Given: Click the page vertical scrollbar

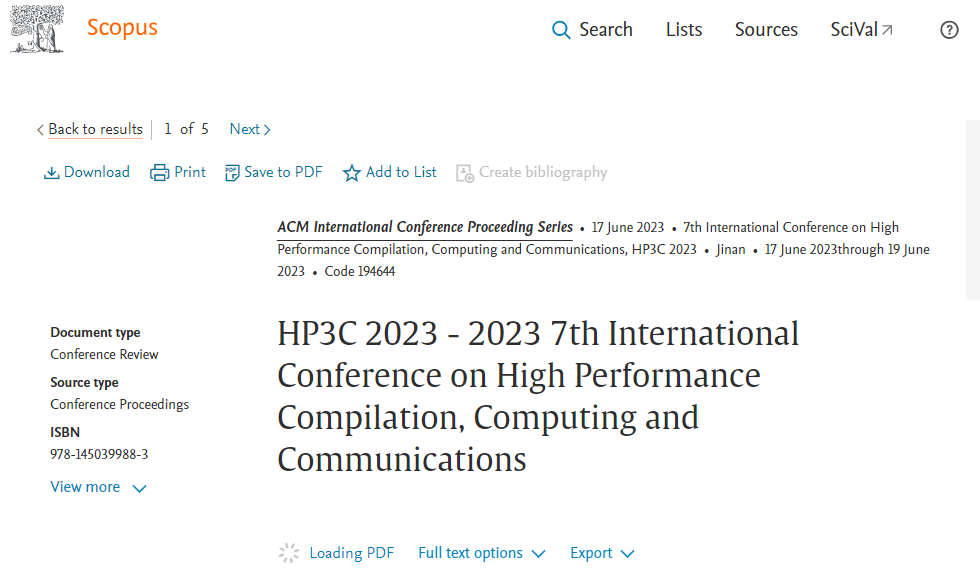Looking at the screenshot, I should coord(972,210).
